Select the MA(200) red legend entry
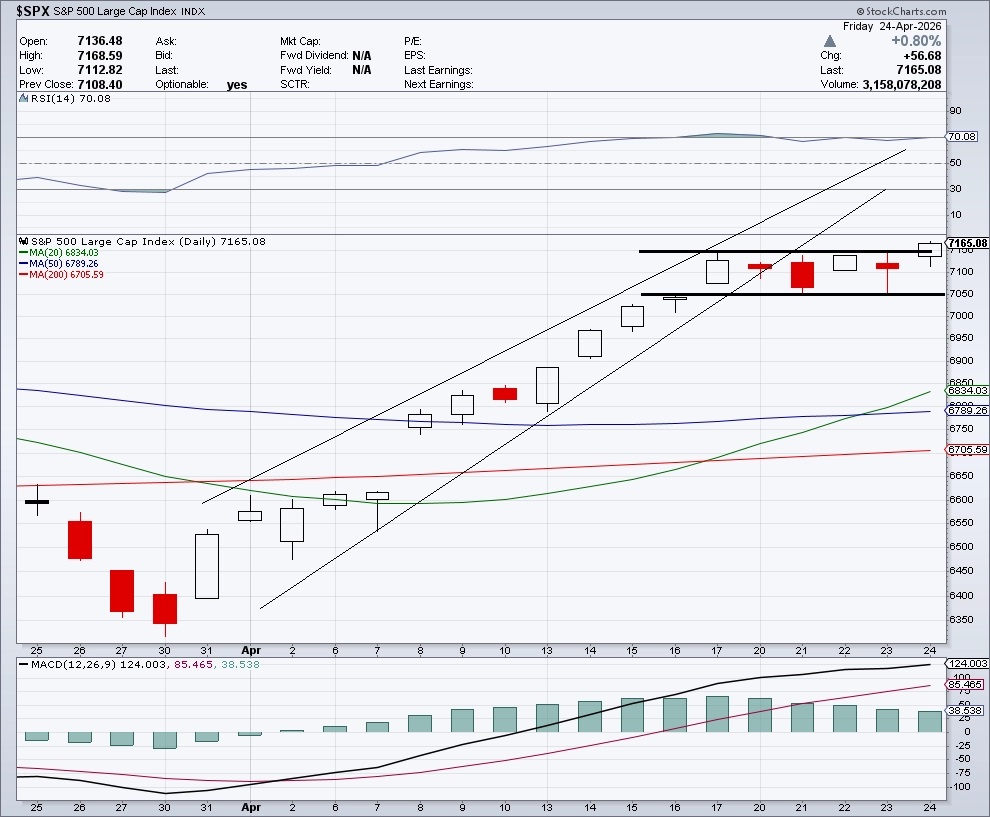The height and width of the screenshot is (817, 990). pos(61,275)
